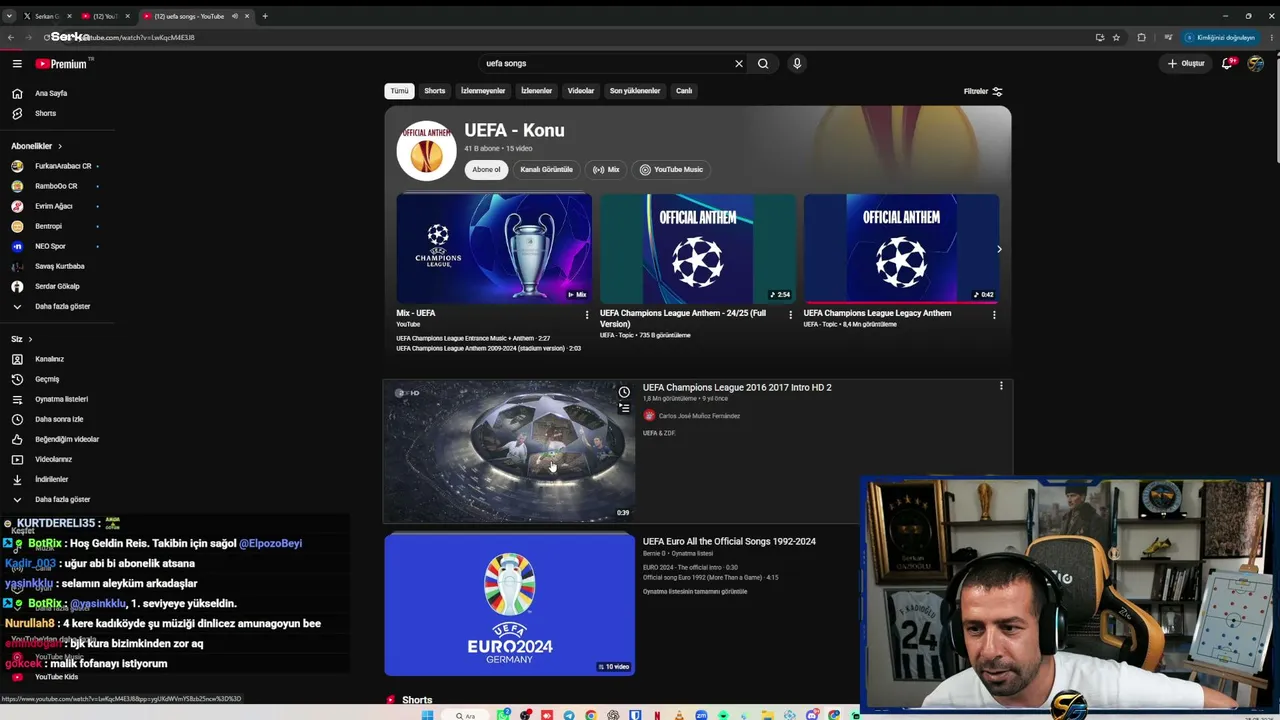This screenshot has width=1280, height=720.
Task: Open a new browser tab
Action: [x=265, y=16]
